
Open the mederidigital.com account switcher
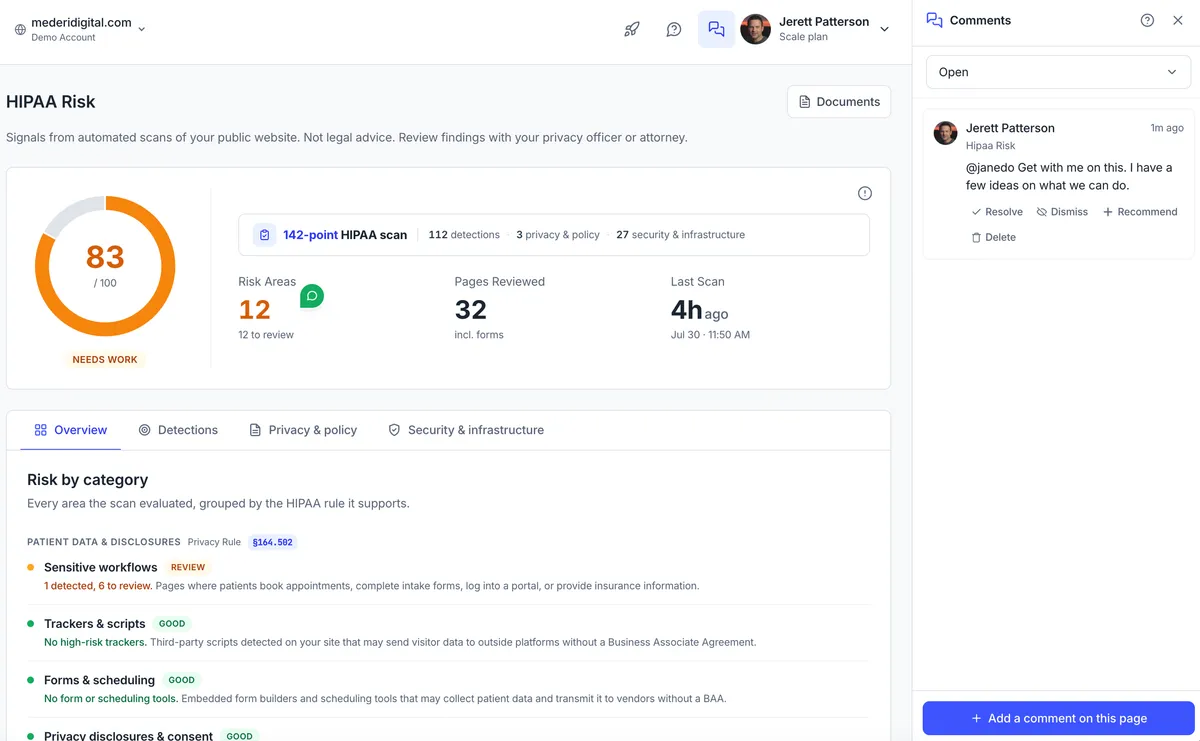[x=80, y=29]
